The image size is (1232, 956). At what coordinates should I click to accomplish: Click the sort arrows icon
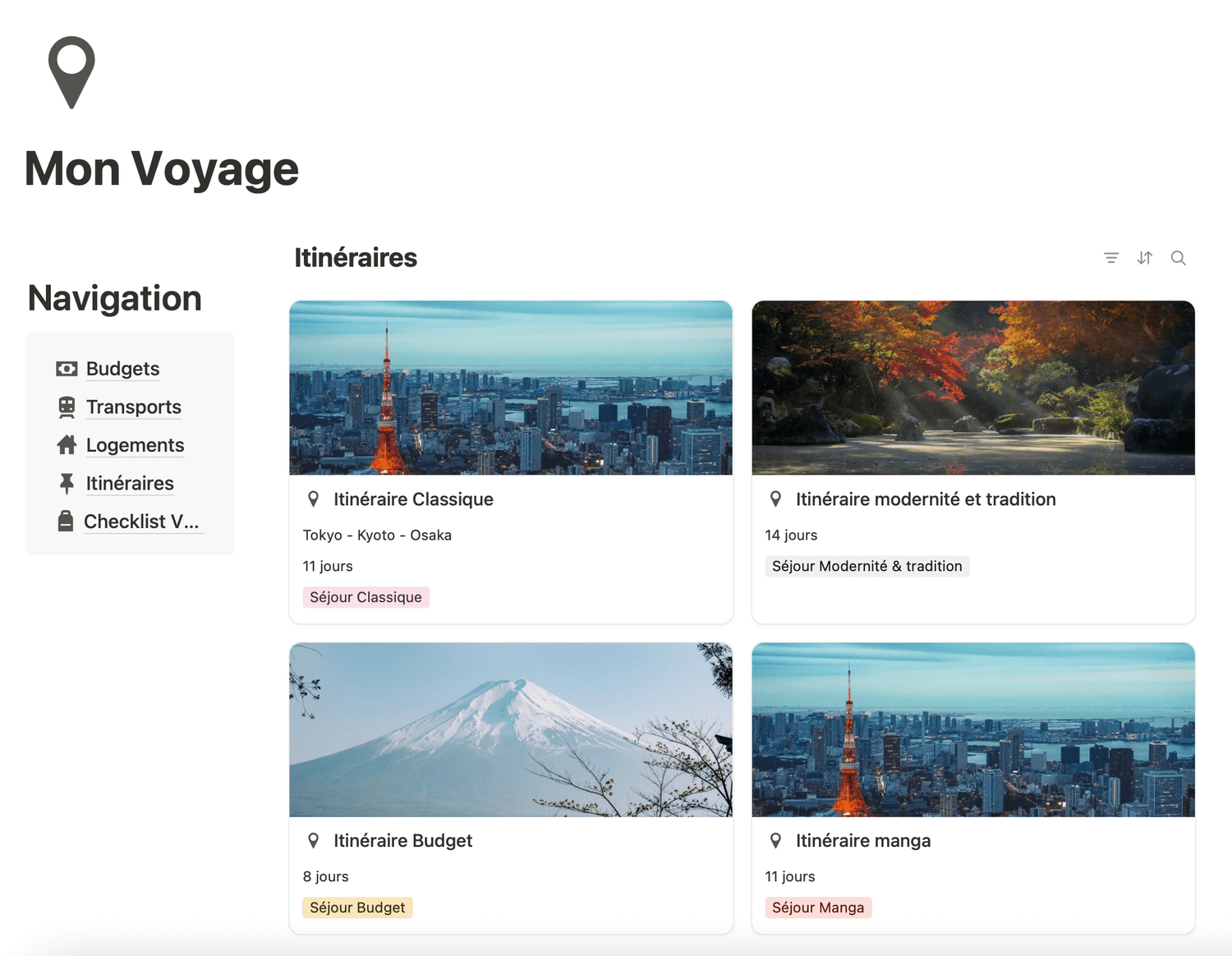pyautogui.click(x=1145, y=258)
